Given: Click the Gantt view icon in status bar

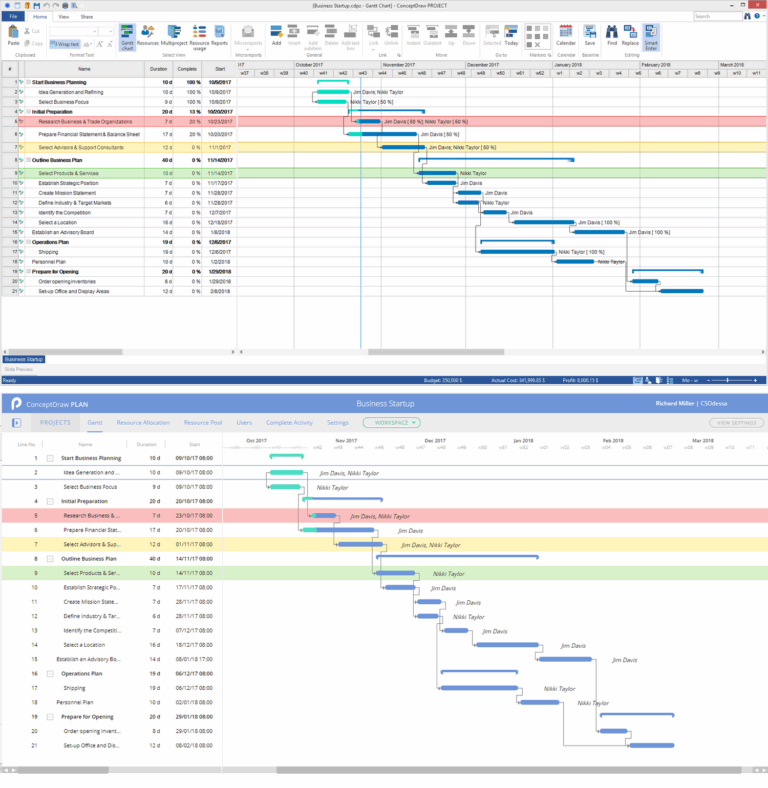Looking at the screenshot, I should pos(637,380).
